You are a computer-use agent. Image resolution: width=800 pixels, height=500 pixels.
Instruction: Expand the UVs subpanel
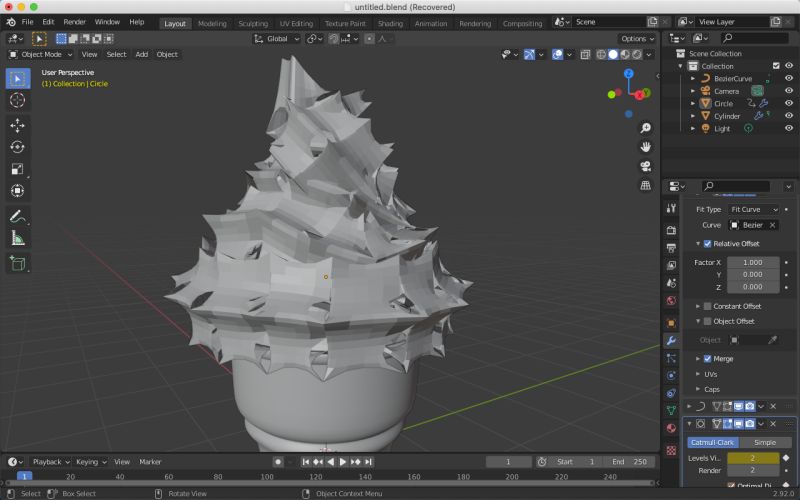[698, 374]
